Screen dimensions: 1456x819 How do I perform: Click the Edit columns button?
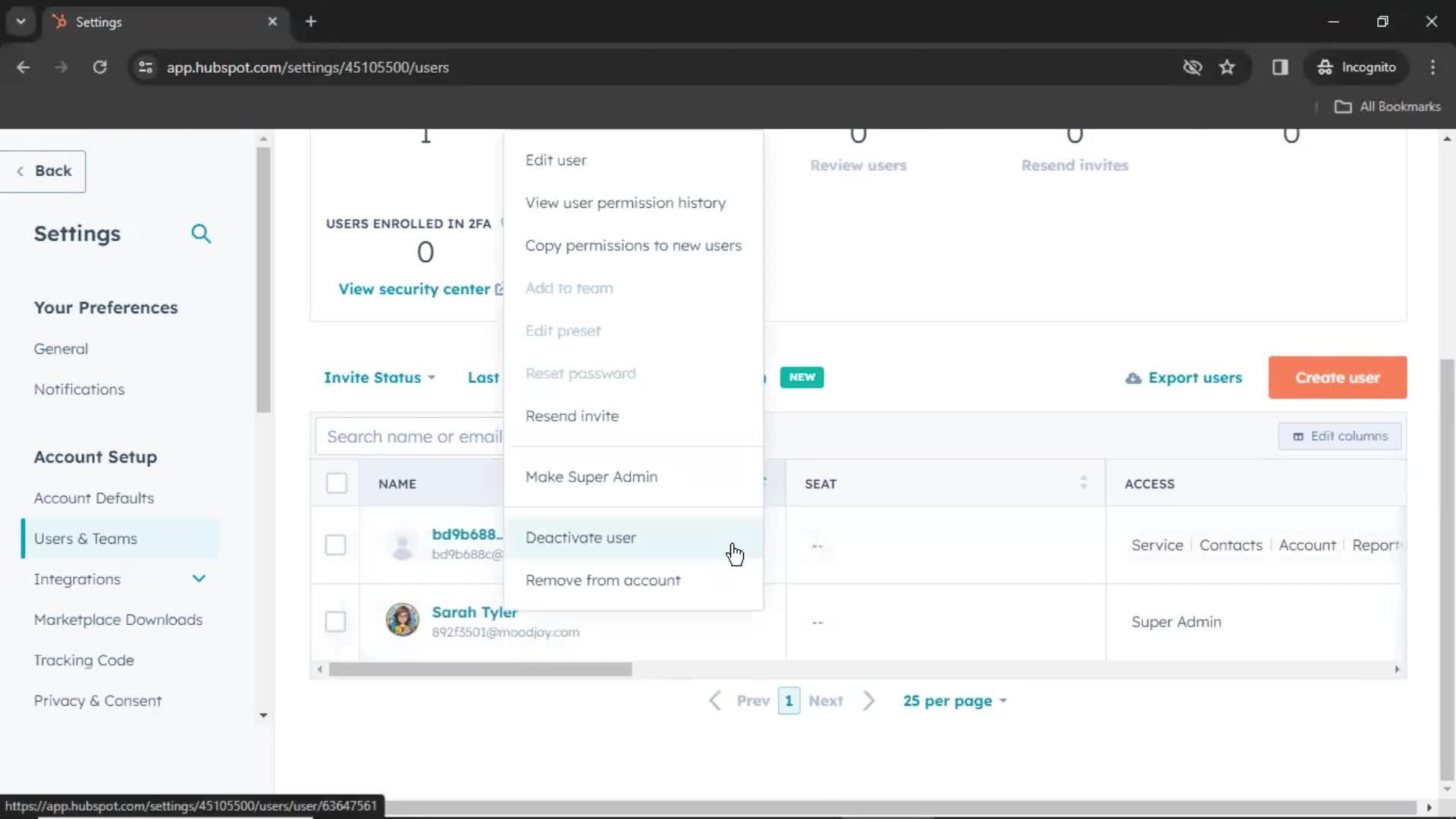click(x=1340, y=436)
